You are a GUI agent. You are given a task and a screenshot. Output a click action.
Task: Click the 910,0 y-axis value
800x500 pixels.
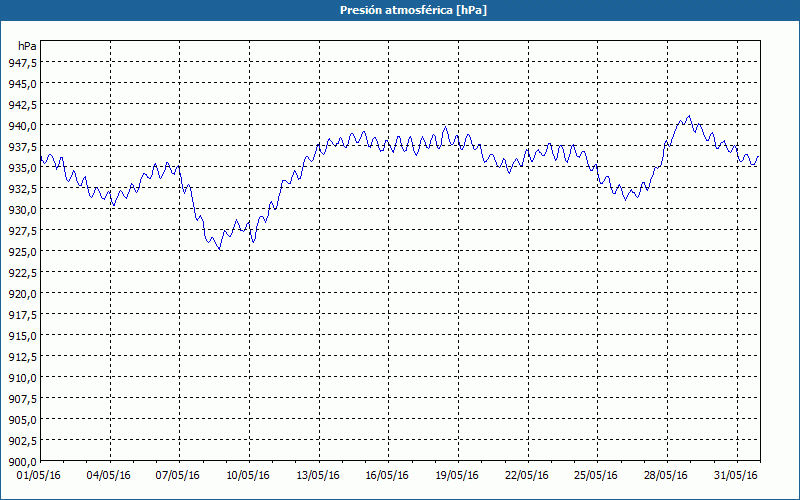point(22,377)
